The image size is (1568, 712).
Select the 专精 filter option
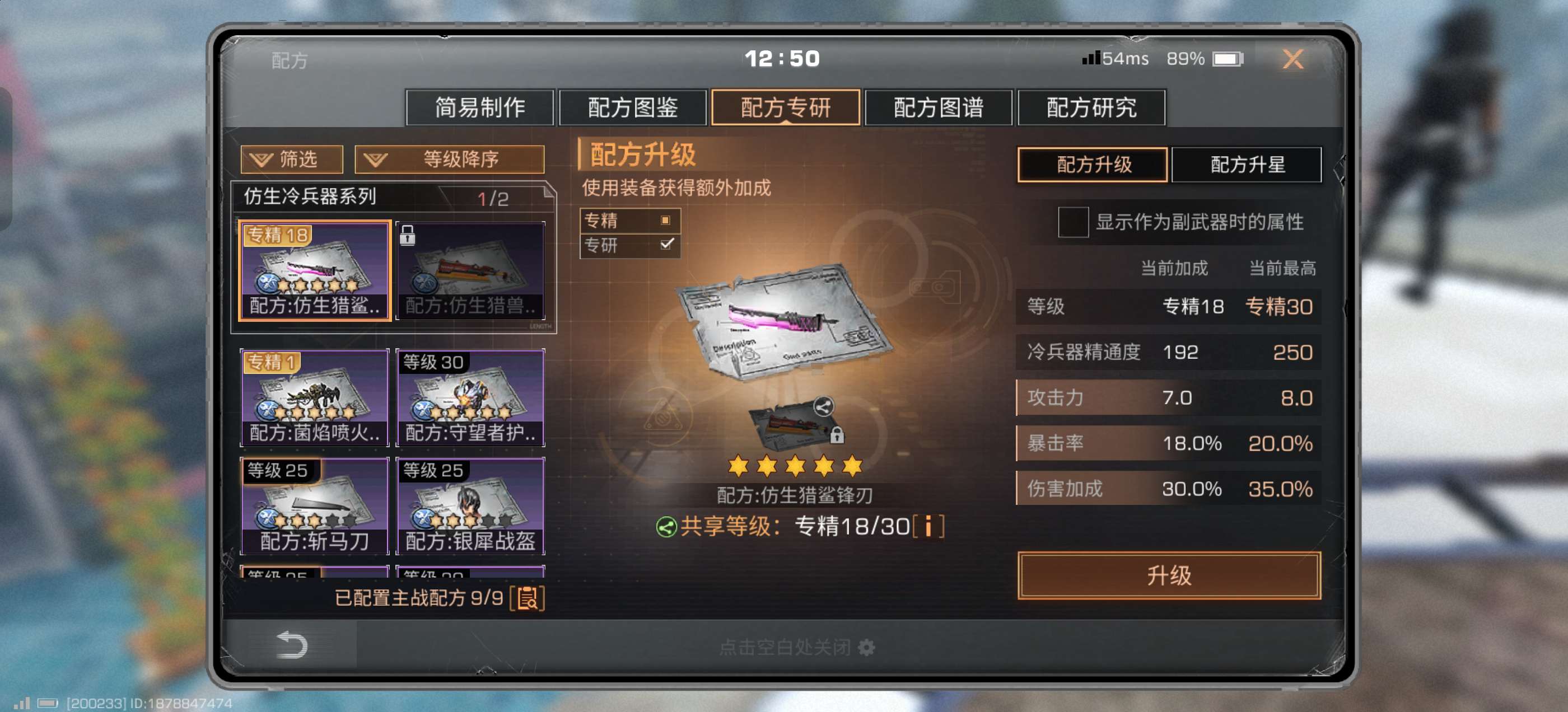630,221
